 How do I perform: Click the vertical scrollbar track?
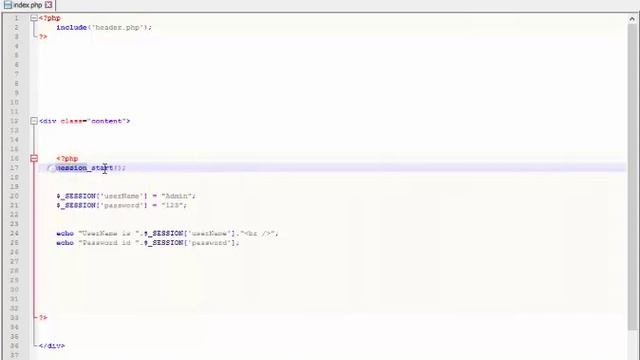tap(632, 176)
